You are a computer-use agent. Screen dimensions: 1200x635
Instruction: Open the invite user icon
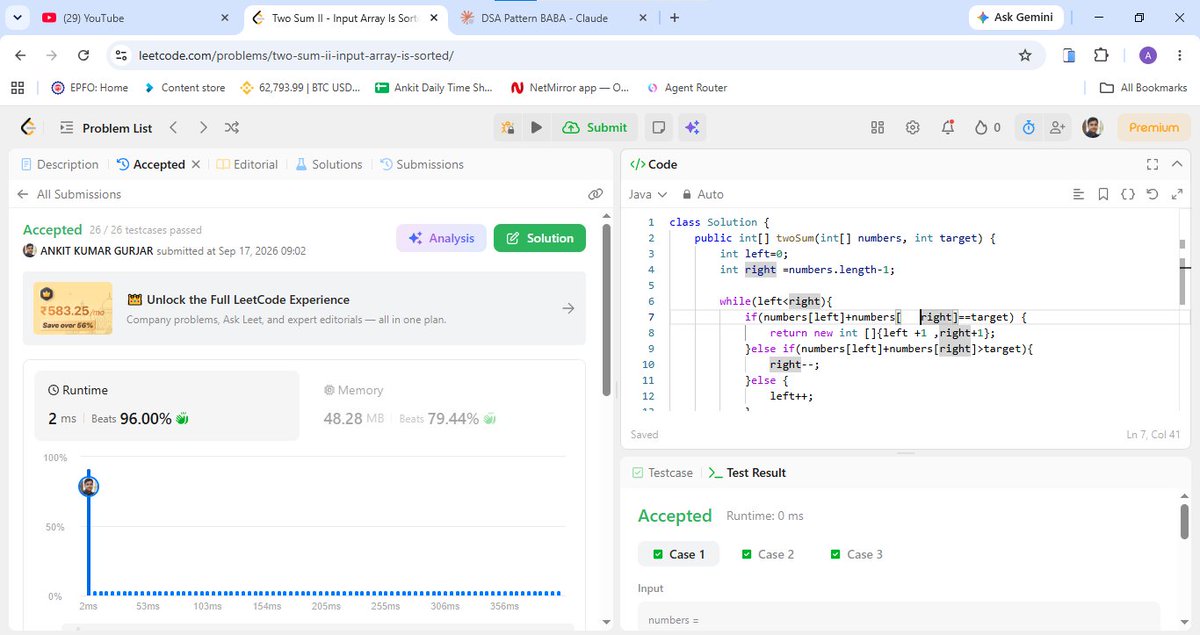tap(1056, 127)
